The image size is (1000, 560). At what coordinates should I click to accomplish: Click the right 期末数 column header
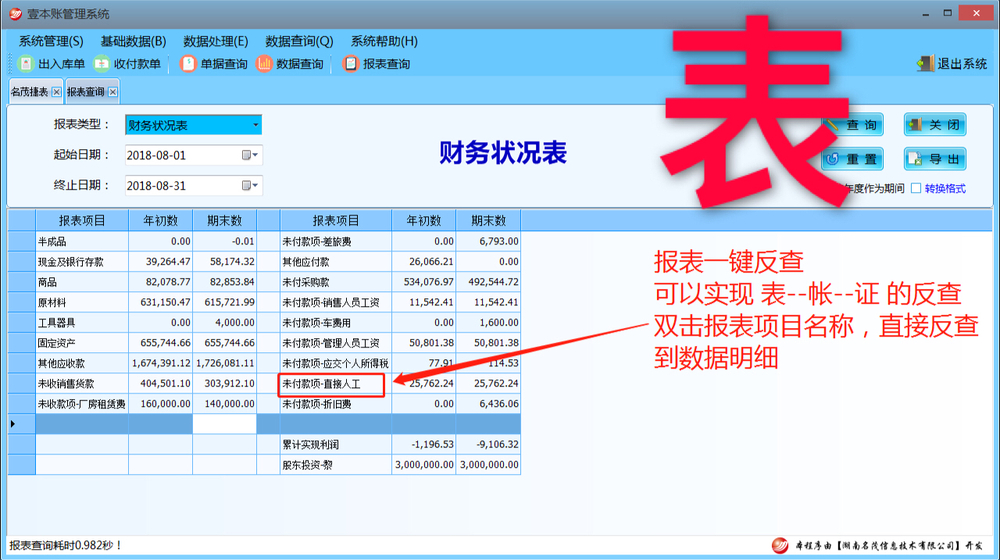[x=489, y=221]
